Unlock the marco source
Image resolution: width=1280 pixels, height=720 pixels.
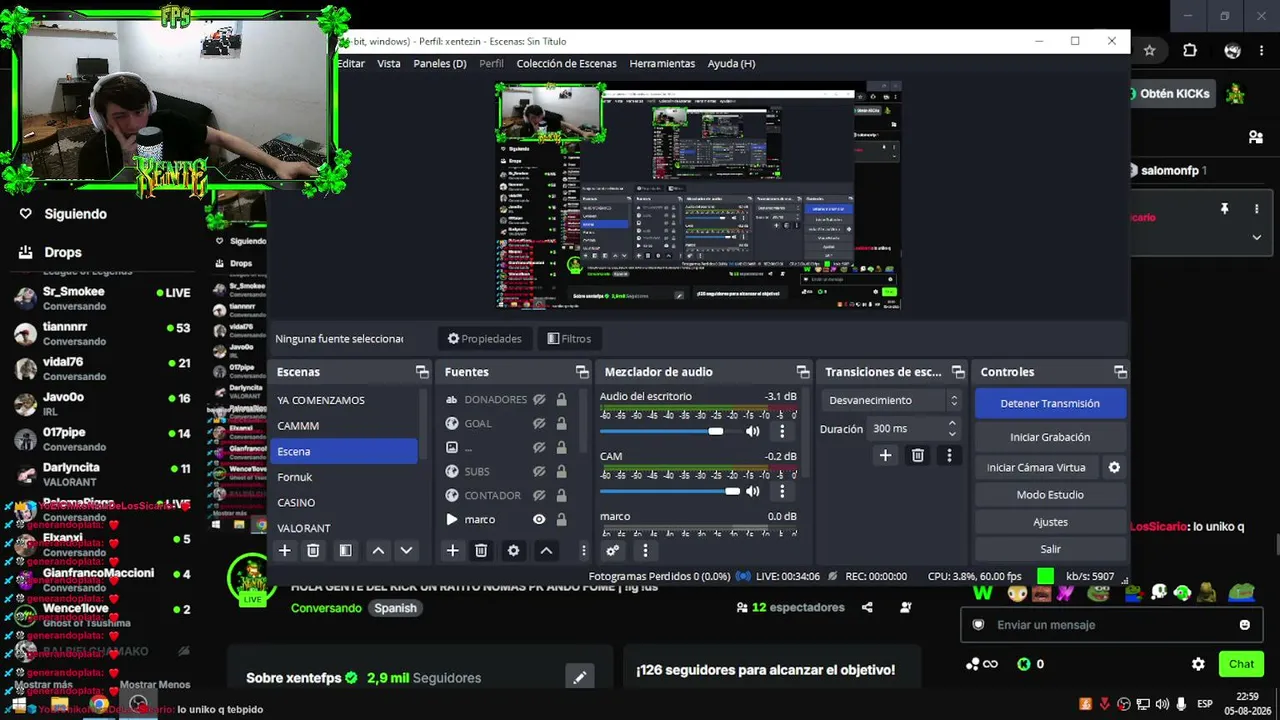(x=561, y=520)
